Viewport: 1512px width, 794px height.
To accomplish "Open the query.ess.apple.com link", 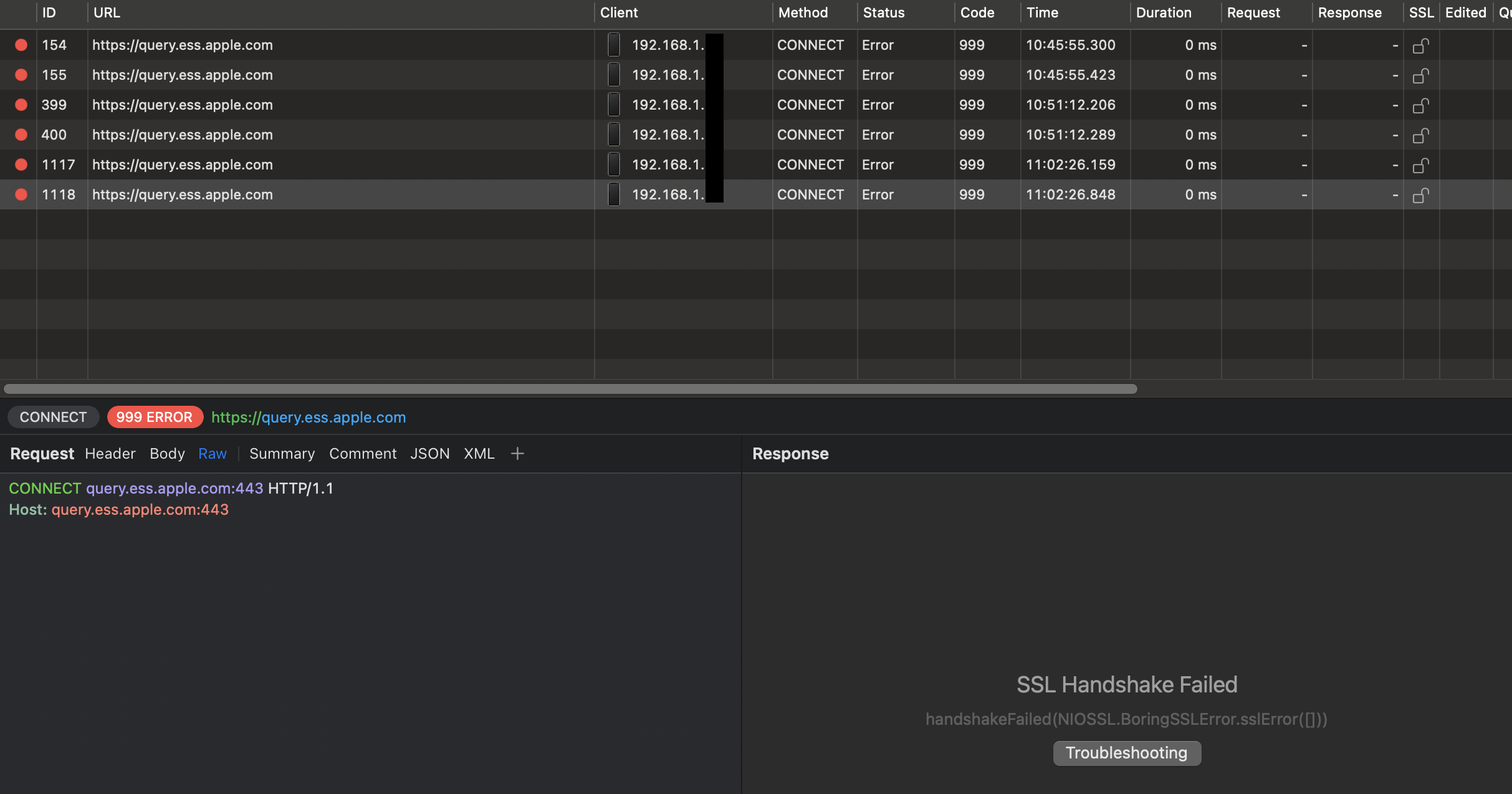I will tap(309, 417).
